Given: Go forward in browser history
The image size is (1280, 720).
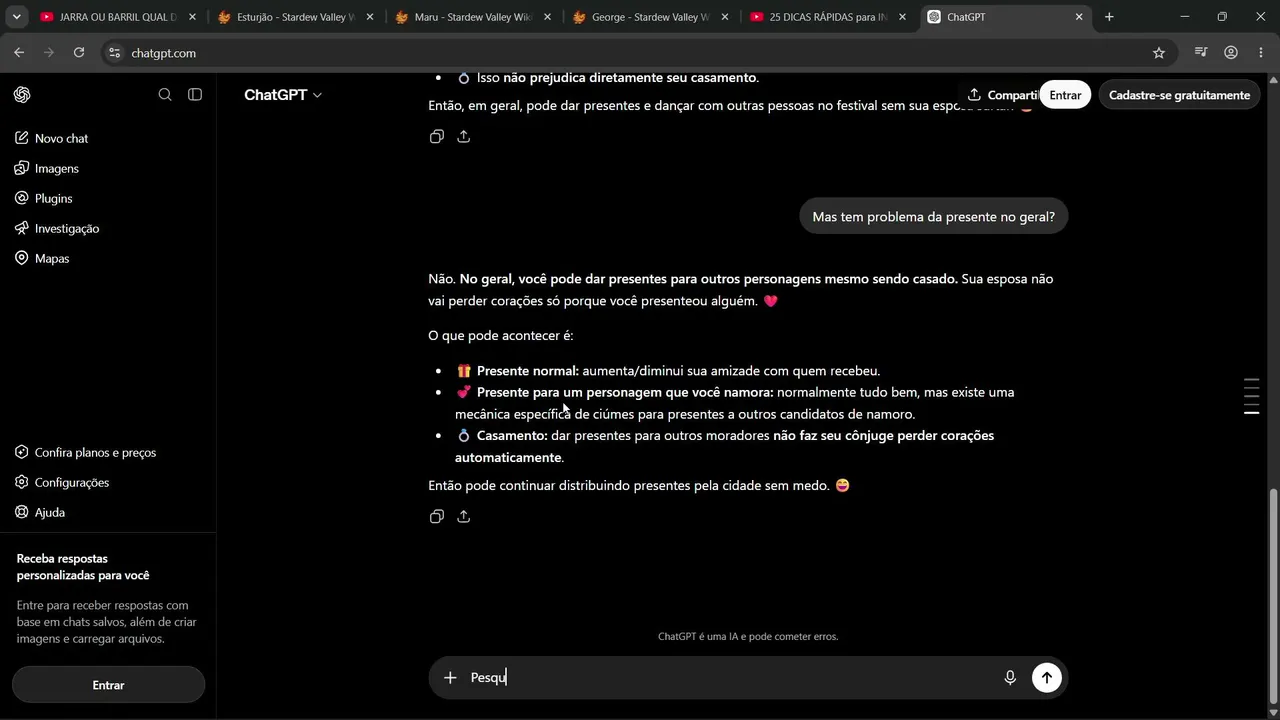Looking at the screenshot, I should point(49,53).
